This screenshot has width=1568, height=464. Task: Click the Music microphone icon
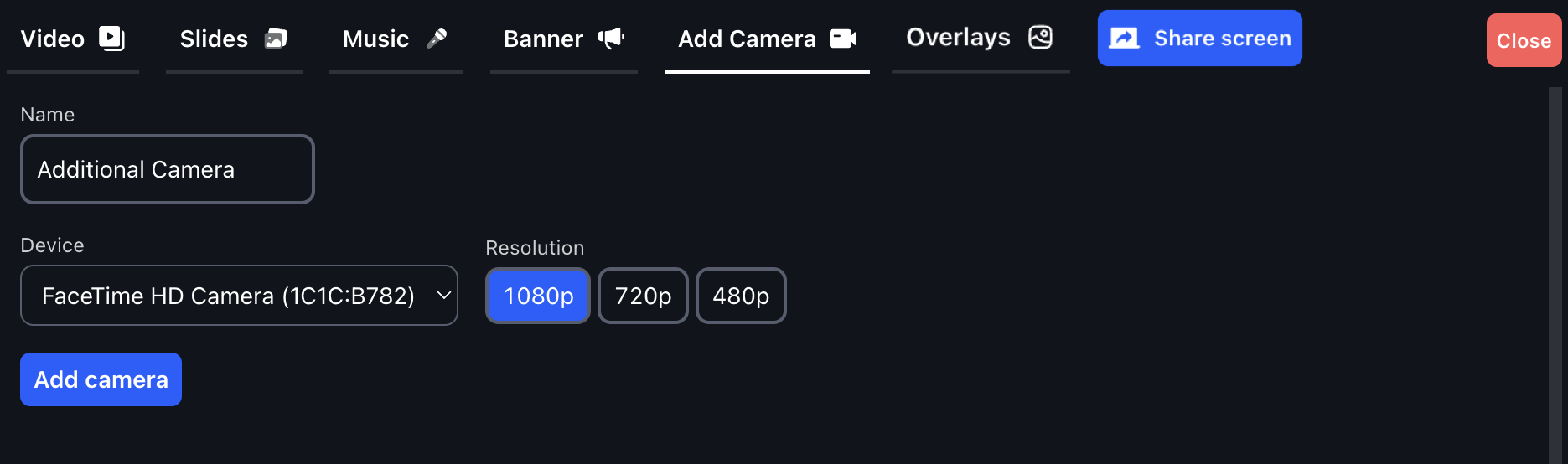coord(437,39)
